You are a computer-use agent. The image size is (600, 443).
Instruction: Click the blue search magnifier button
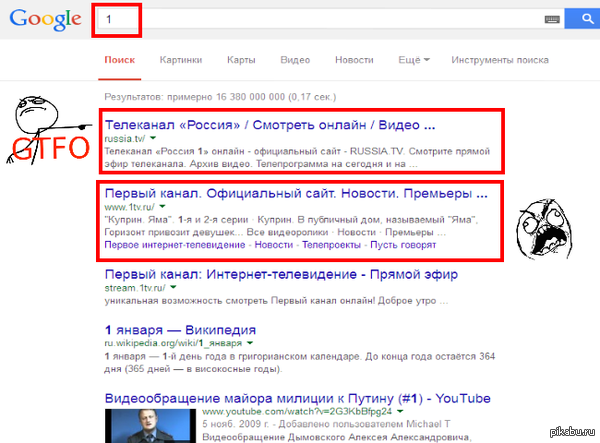[583, 18]
